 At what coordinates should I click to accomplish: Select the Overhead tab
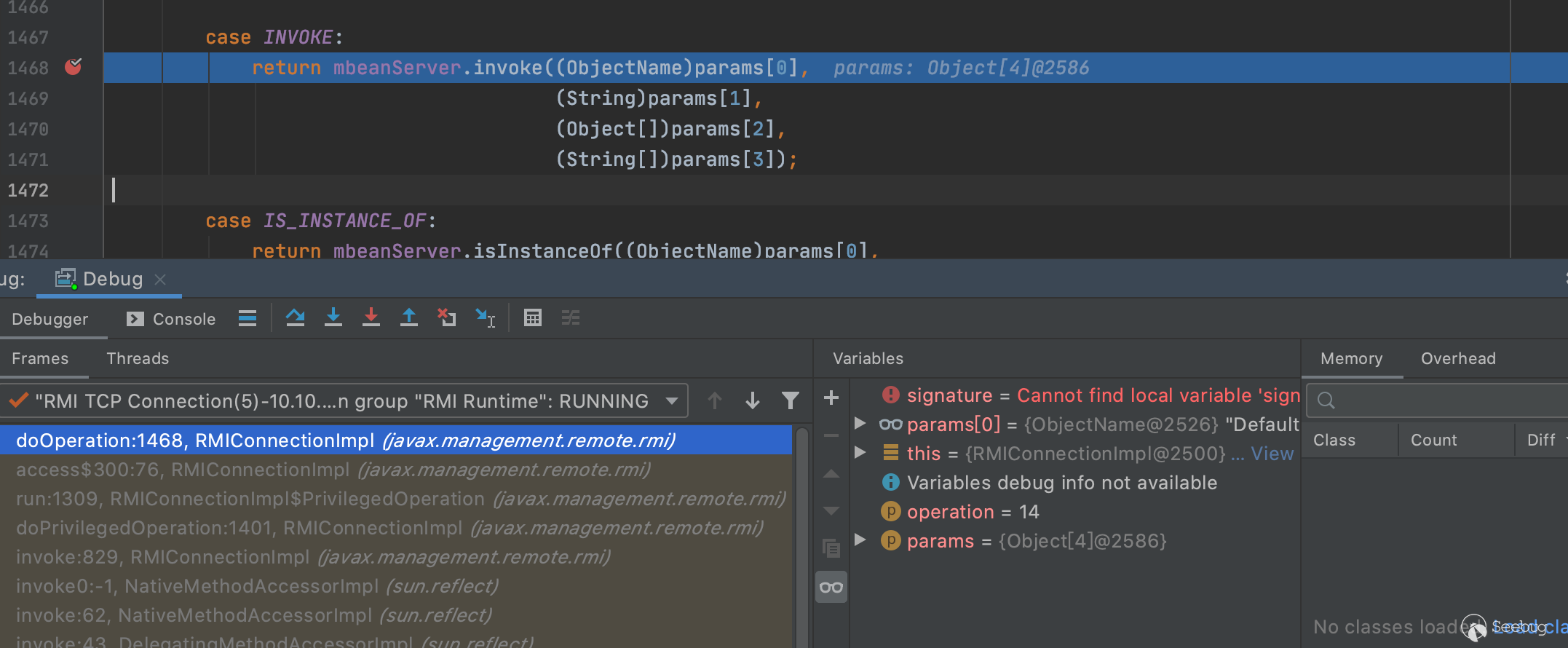coord(1458,359)
